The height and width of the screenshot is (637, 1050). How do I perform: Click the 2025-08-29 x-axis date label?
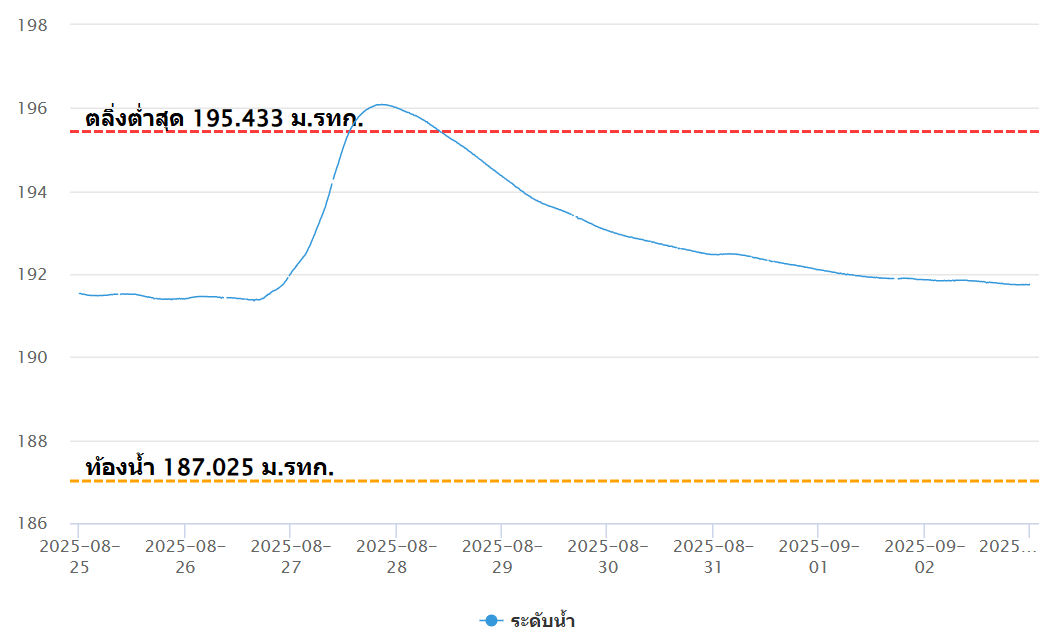click(x=502, y=556)
